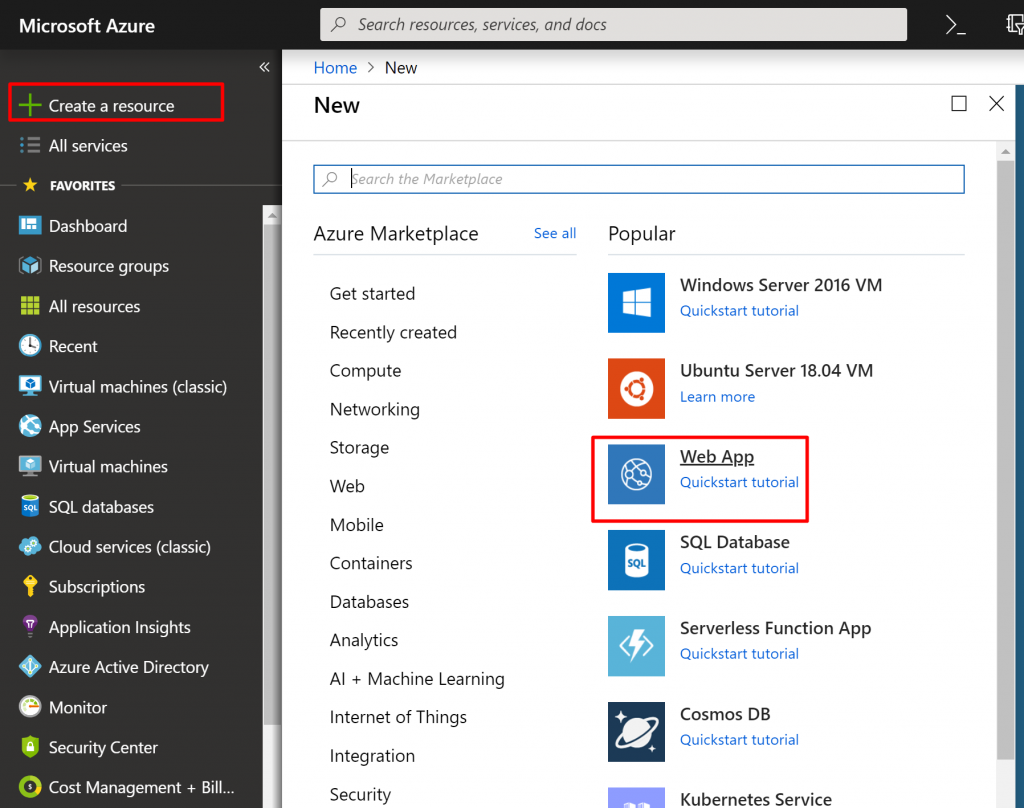The width and height of the screenshot is (1024, 808).
Task: Click the SQL Database title text
Action: pos(735,542)
